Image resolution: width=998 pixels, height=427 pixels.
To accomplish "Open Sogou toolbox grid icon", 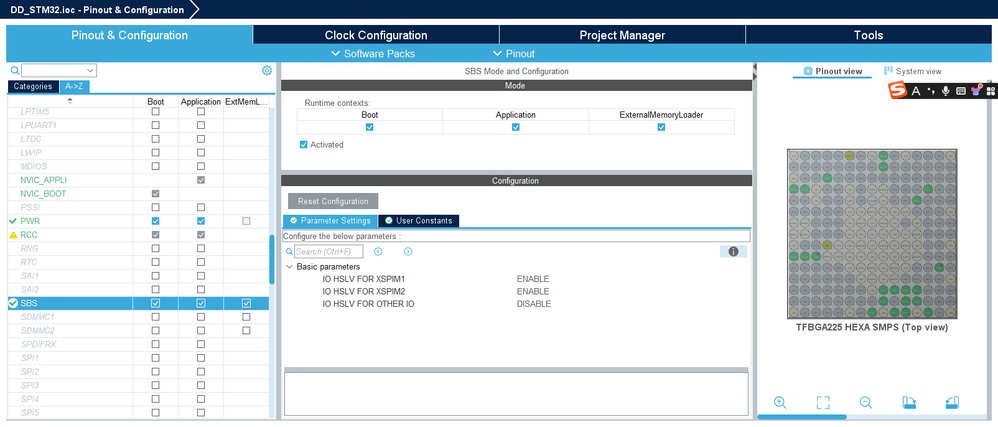I will pos(991,91).
